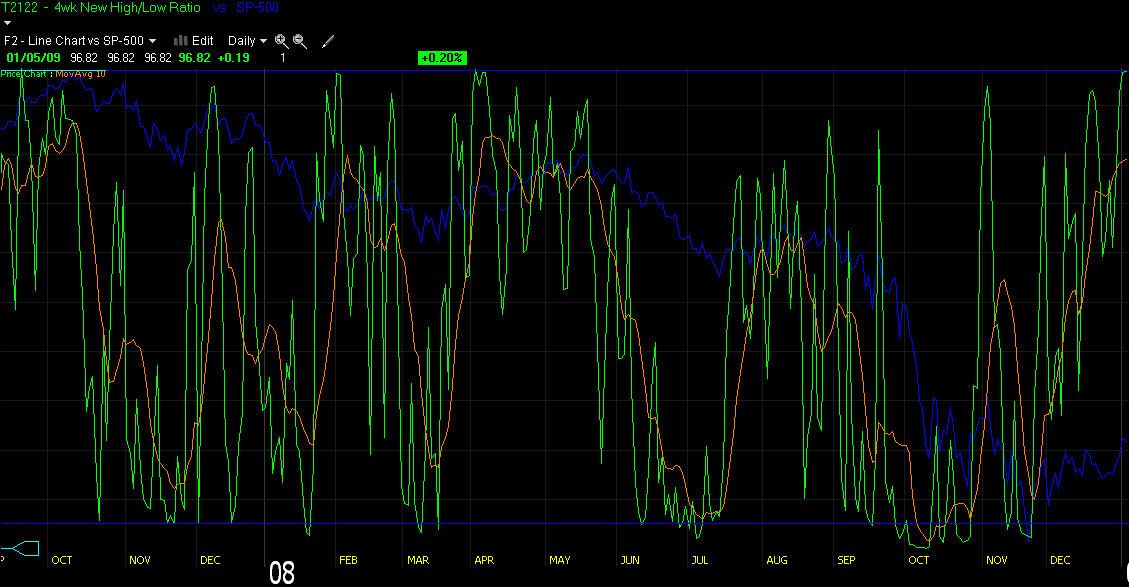1129x587 pixels.
Task: Click the bold green 96.82 close value
Action: [194, 58]
